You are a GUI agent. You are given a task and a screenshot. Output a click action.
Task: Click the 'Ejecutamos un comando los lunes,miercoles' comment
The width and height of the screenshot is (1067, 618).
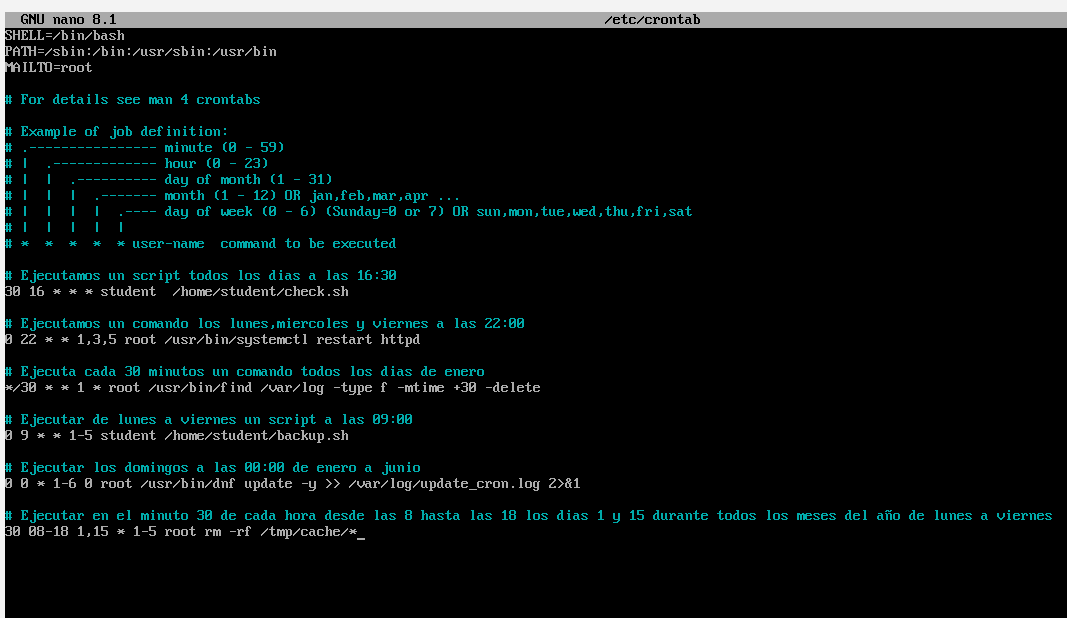pos(265,323)
